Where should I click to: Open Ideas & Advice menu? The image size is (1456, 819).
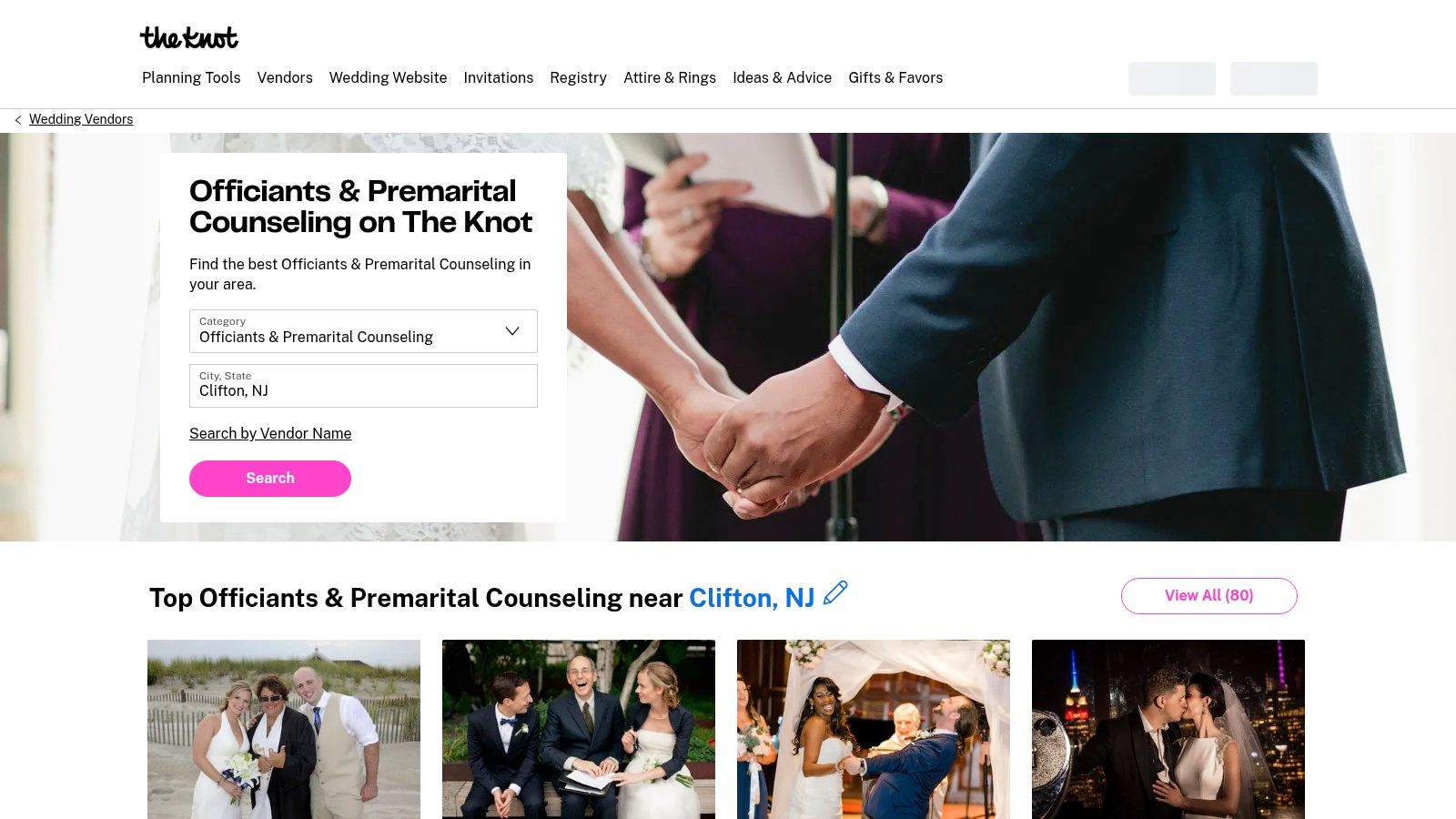click(783, 78)
